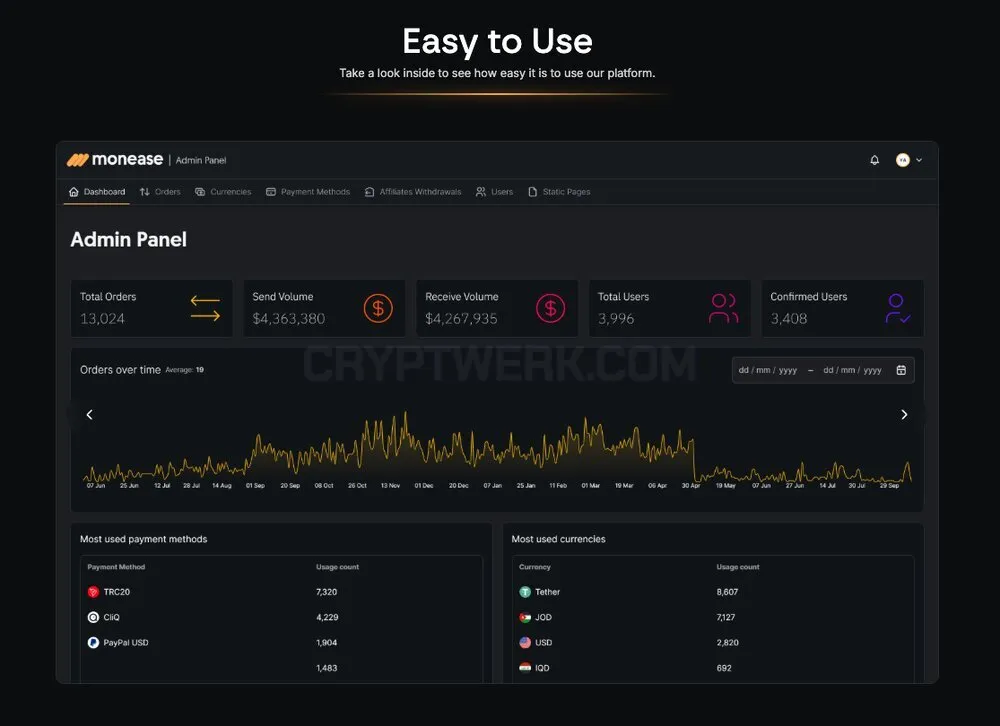The height and width of the screenshot is (726, 1000).
Task: Switch to the Orders tab
Action: click(160, 191)
